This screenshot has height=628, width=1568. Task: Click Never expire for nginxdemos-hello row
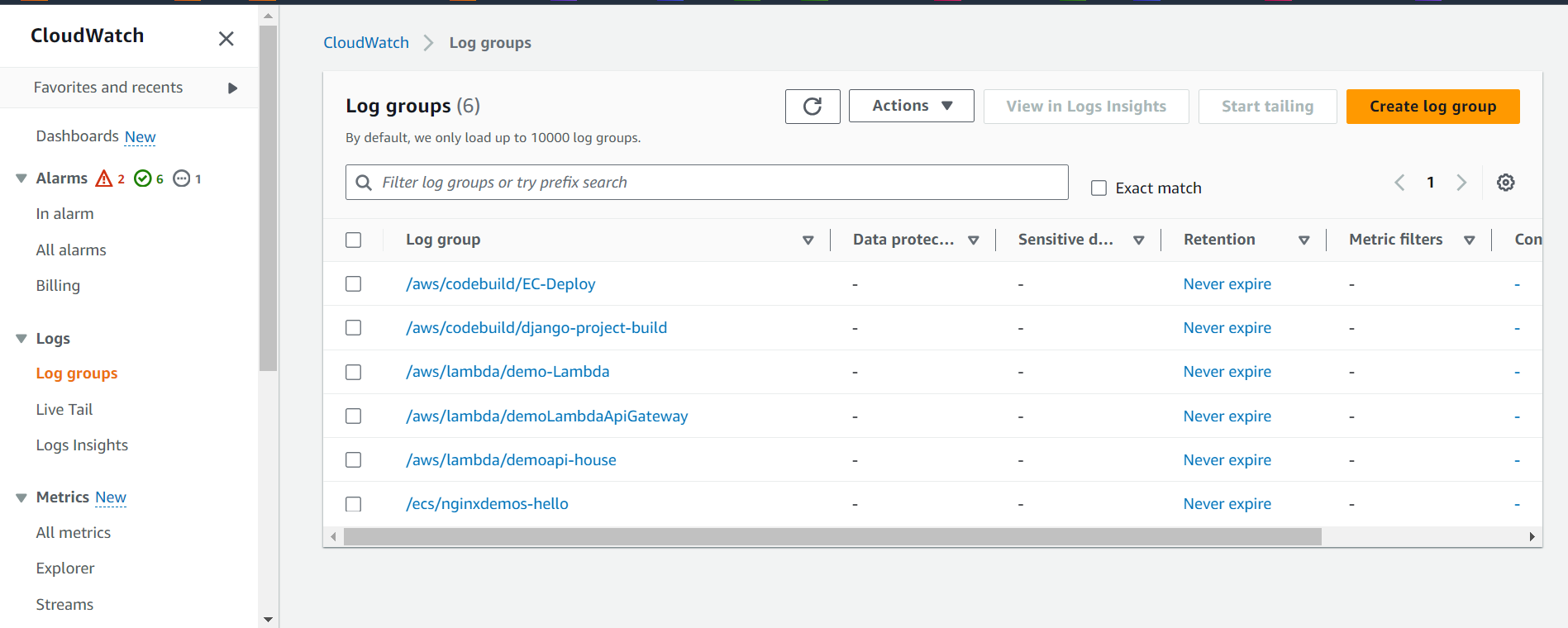[x=1227, y=504]
